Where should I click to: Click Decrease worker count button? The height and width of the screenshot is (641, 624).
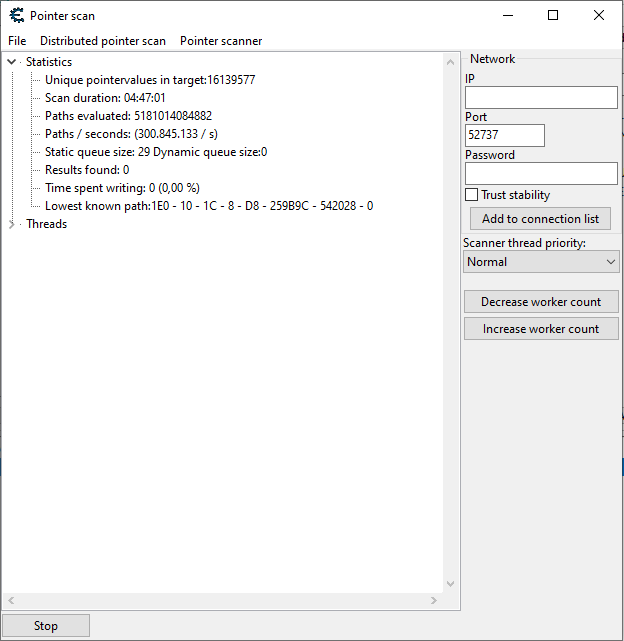[541, 302]
